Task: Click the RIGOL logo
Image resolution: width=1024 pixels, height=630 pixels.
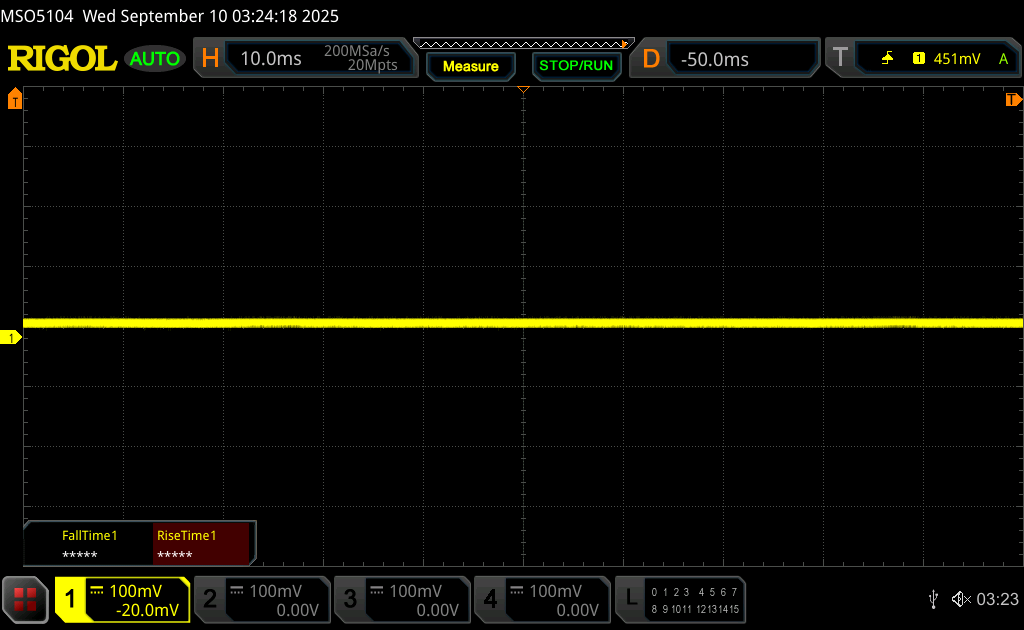Action: (x=62, y=59)
